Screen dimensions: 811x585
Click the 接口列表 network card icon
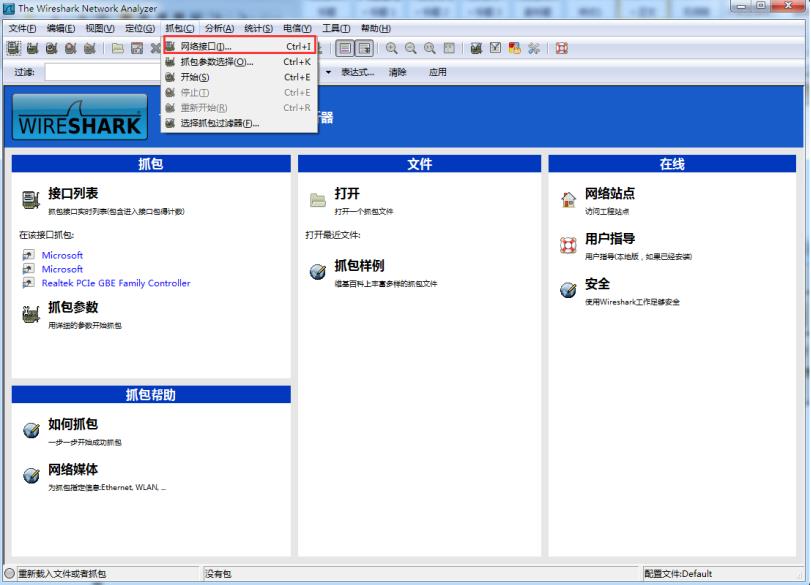click(31, 200)
